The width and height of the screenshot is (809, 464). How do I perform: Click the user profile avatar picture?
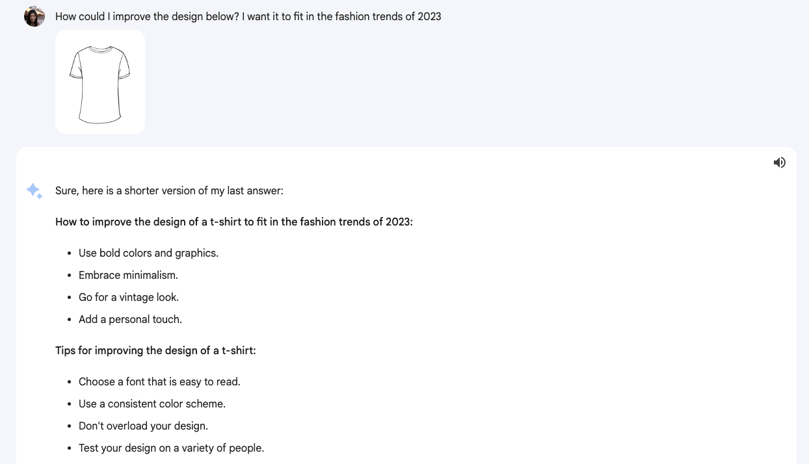point(34,17)
